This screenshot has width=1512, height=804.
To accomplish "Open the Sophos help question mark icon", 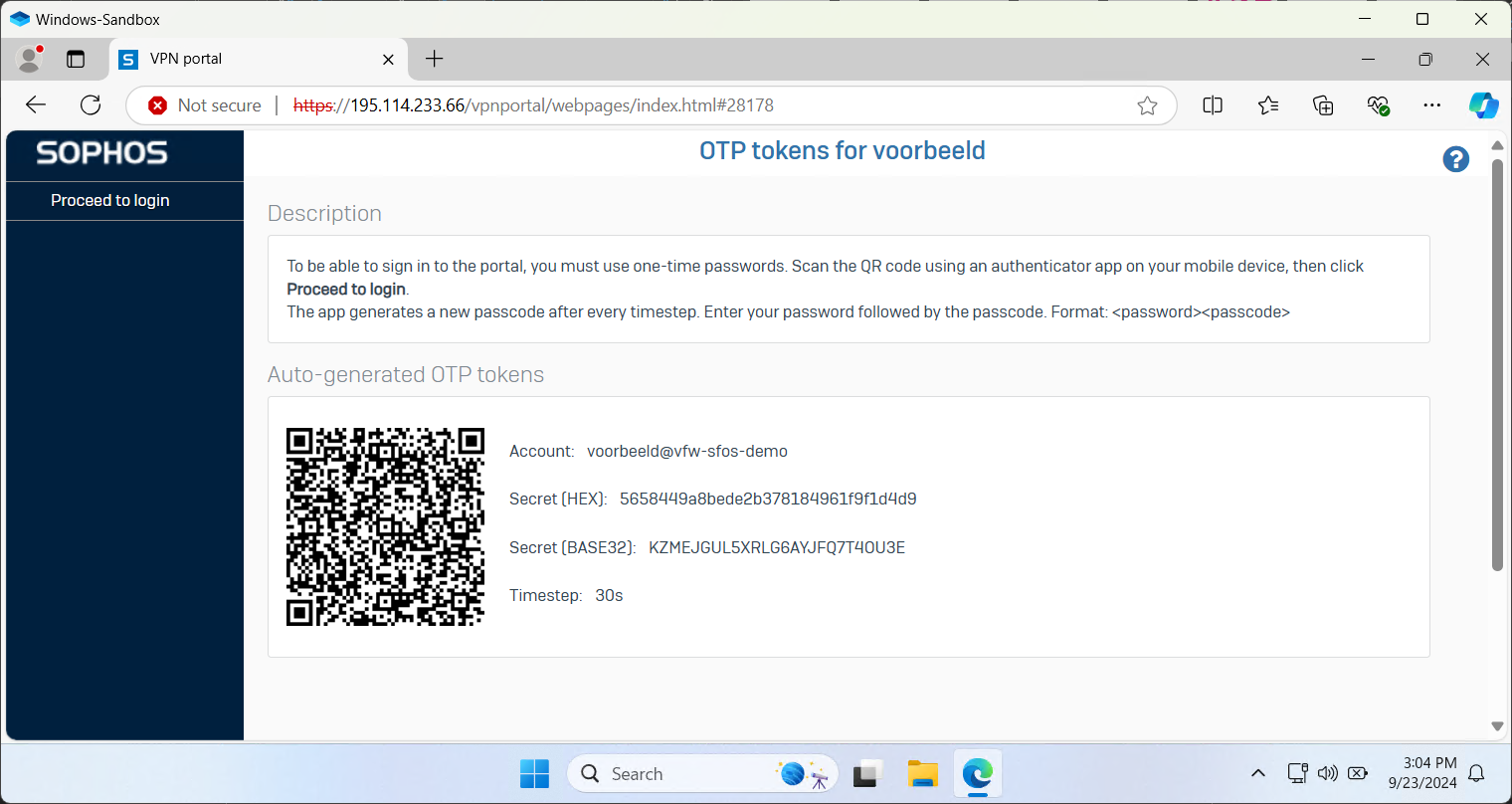I will pos(1455,159).
